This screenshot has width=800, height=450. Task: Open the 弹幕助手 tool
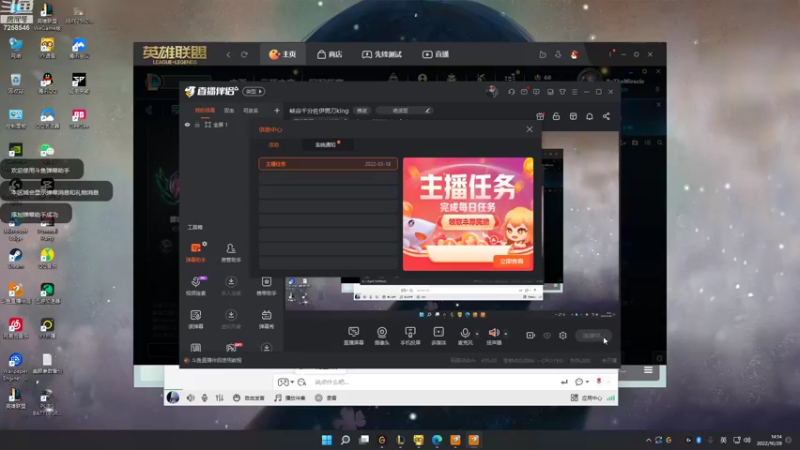[196, 252]
